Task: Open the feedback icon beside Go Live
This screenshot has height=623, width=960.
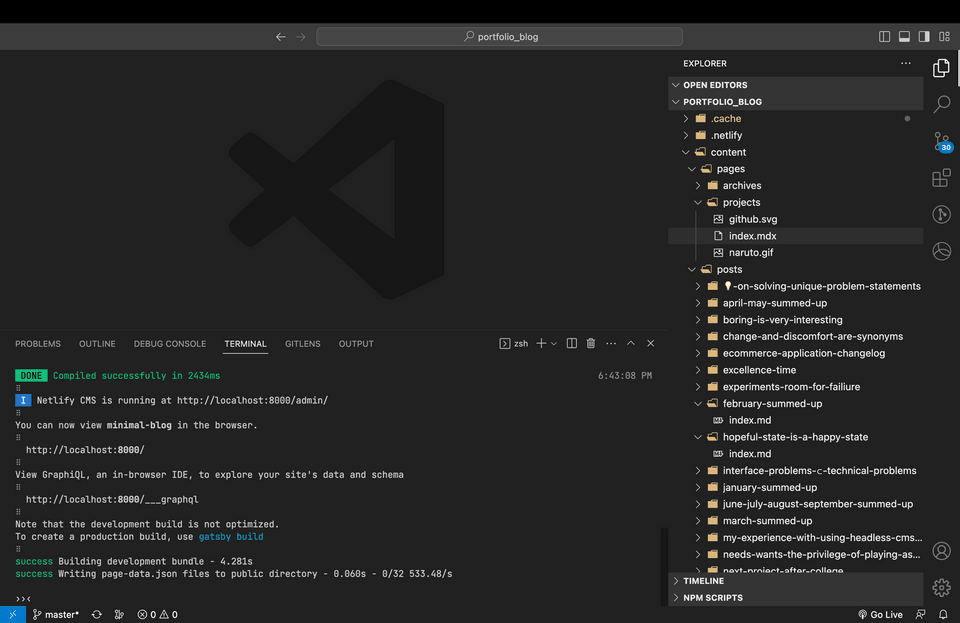Action: [x=920, y=614]
